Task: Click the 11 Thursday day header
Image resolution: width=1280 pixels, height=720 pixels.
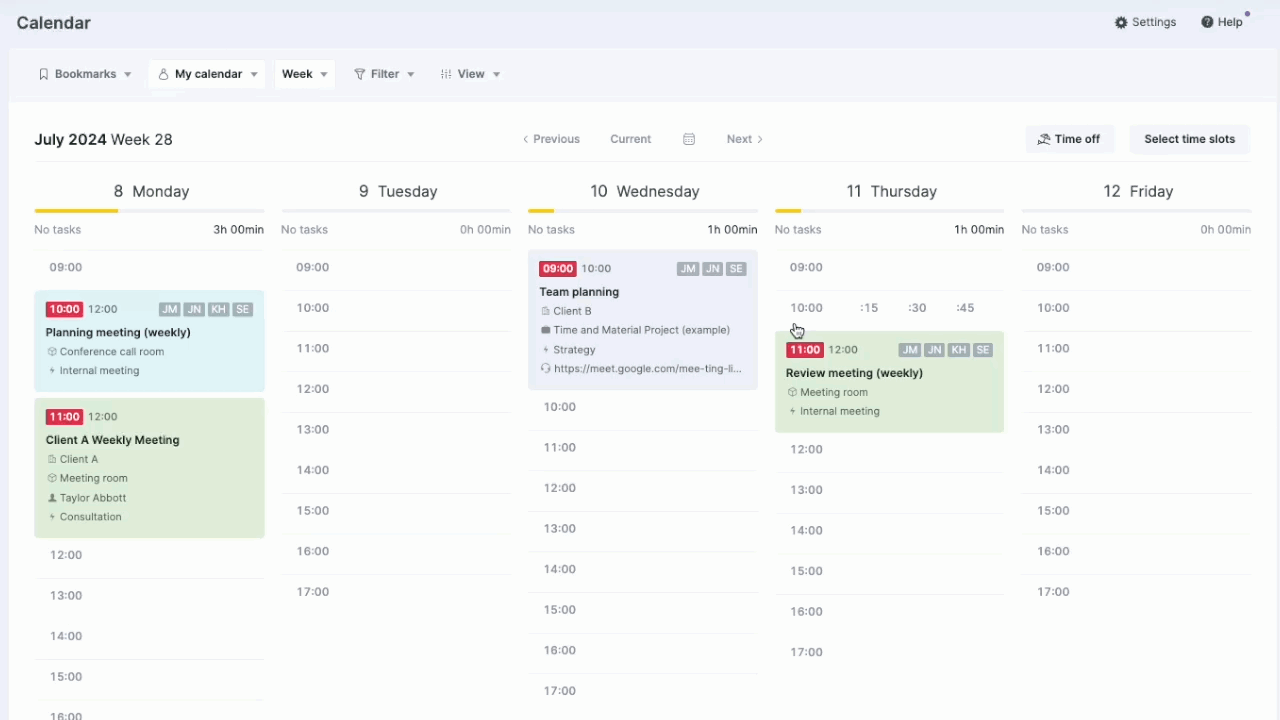Action: (x=891, y=191)
